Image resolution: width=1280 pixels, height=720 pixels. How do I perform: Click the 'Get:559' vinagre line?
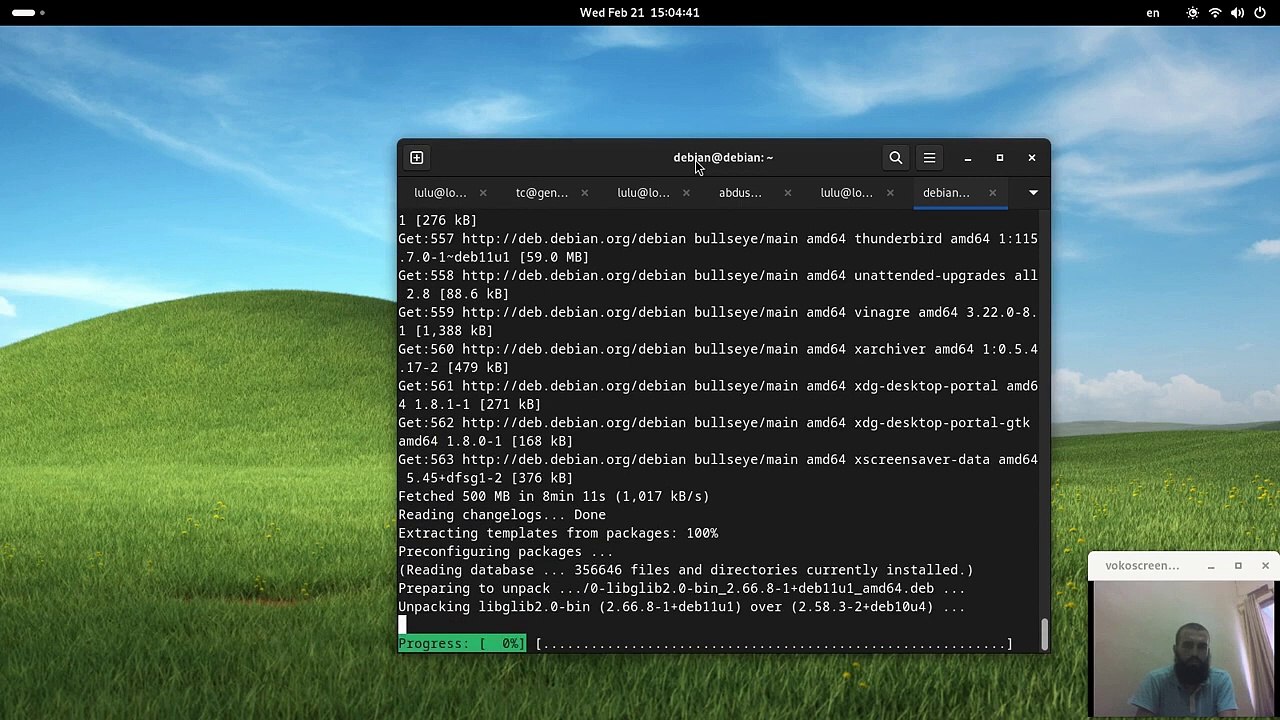coord(718,321)
